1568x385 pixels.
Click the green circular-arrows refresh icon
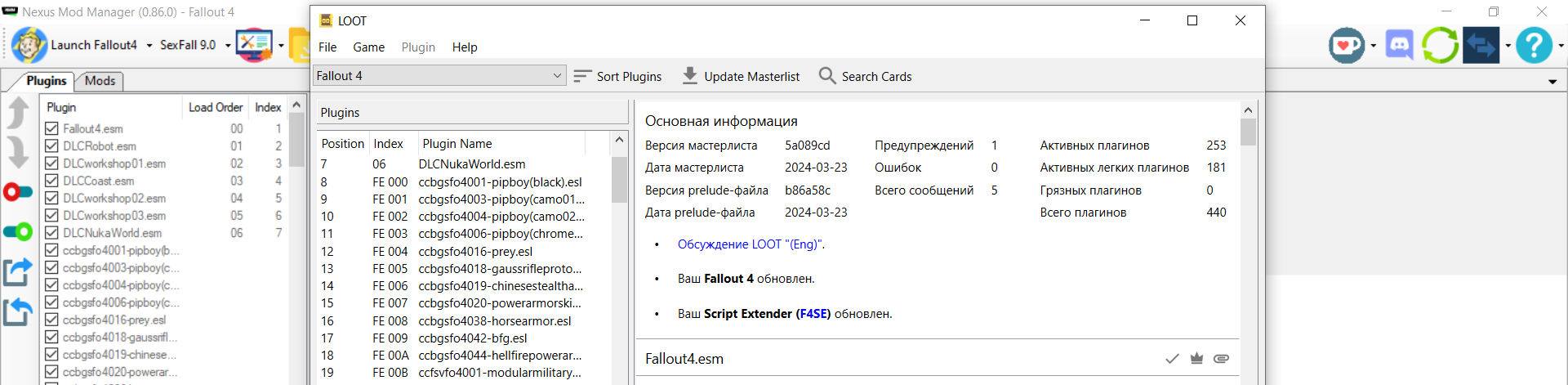[x=1440, y=45]
